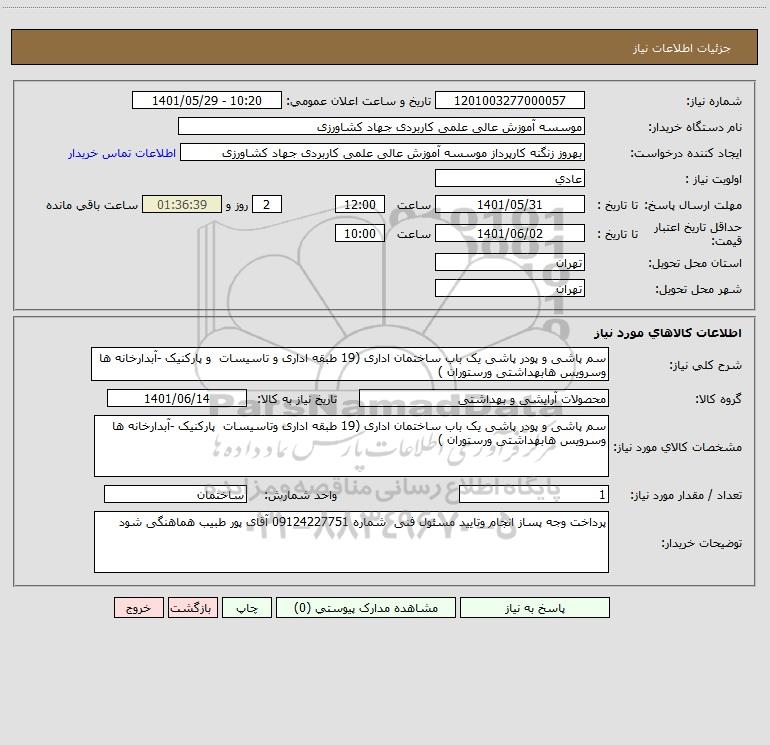
Task: Click the remaining days field showing 2
Action: (267, 204)
